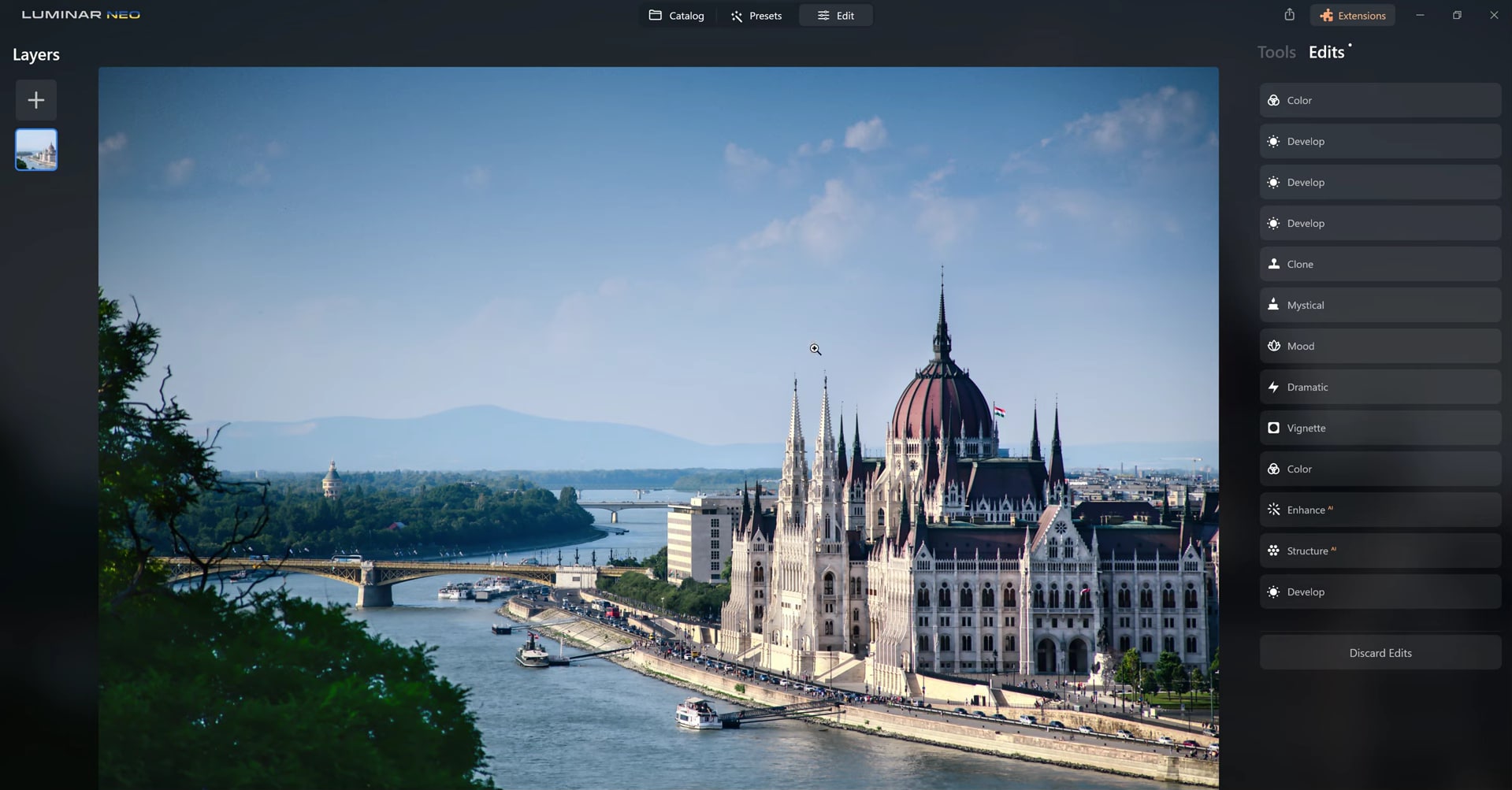This screenshot has height=790, width=1512.
Task: Open the Develop edit directly above Clone
Action: 1380,224
